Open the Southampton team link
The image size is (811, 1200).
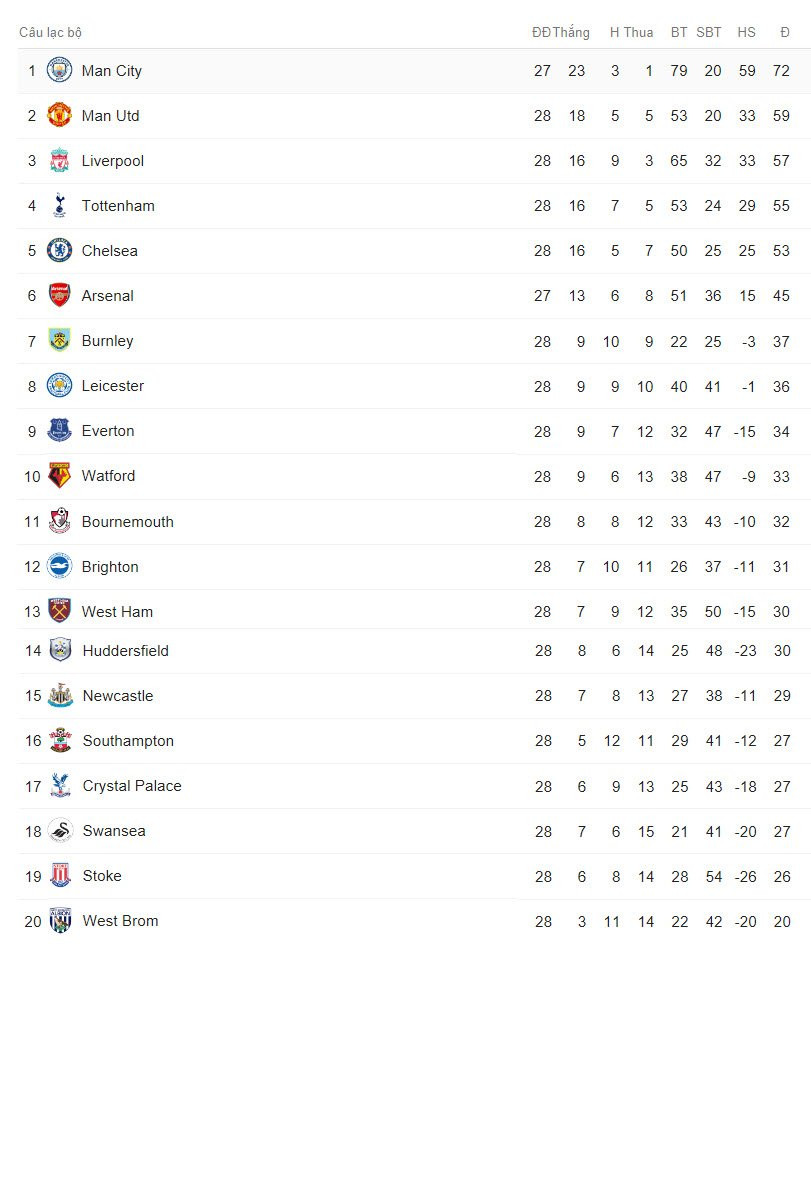tap(128, 741)
